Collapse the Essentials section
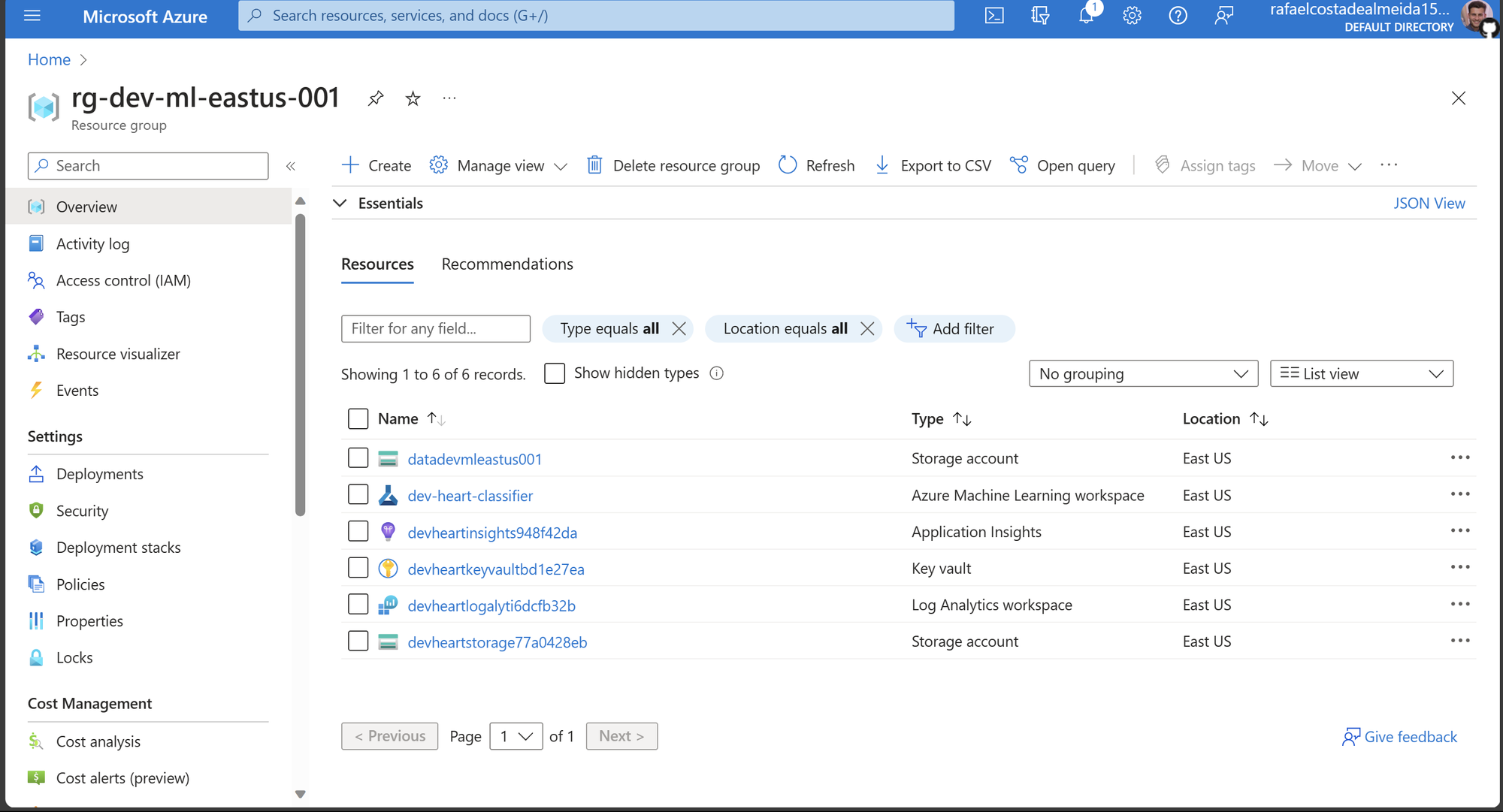 pos(340,204)
